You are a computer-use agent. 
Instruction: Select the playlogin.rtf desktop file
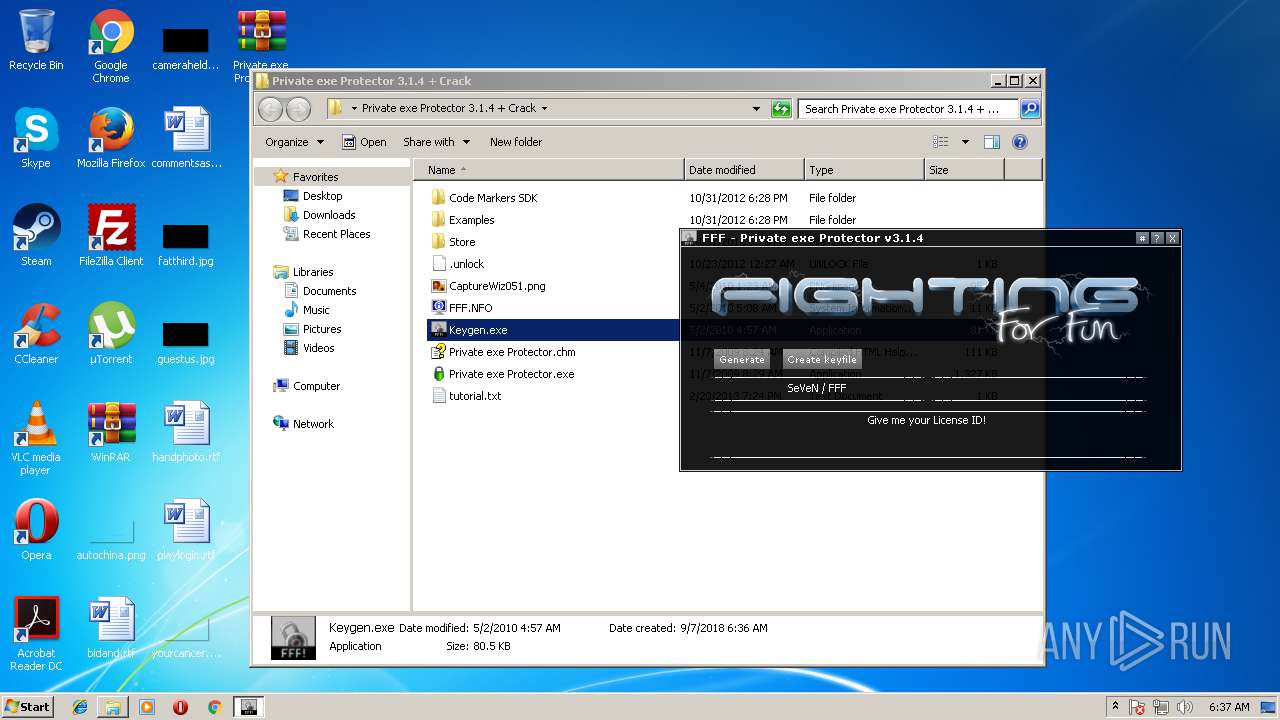tap(186, 531)
